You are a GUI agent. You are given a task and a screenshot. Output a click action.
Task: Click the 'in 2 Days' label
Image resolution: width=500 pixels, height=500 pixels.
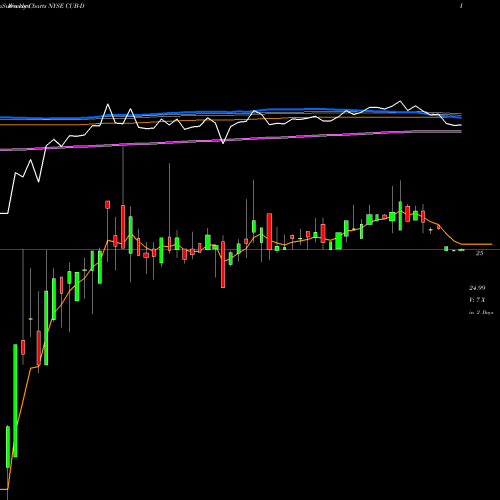[x=481, y=313]
